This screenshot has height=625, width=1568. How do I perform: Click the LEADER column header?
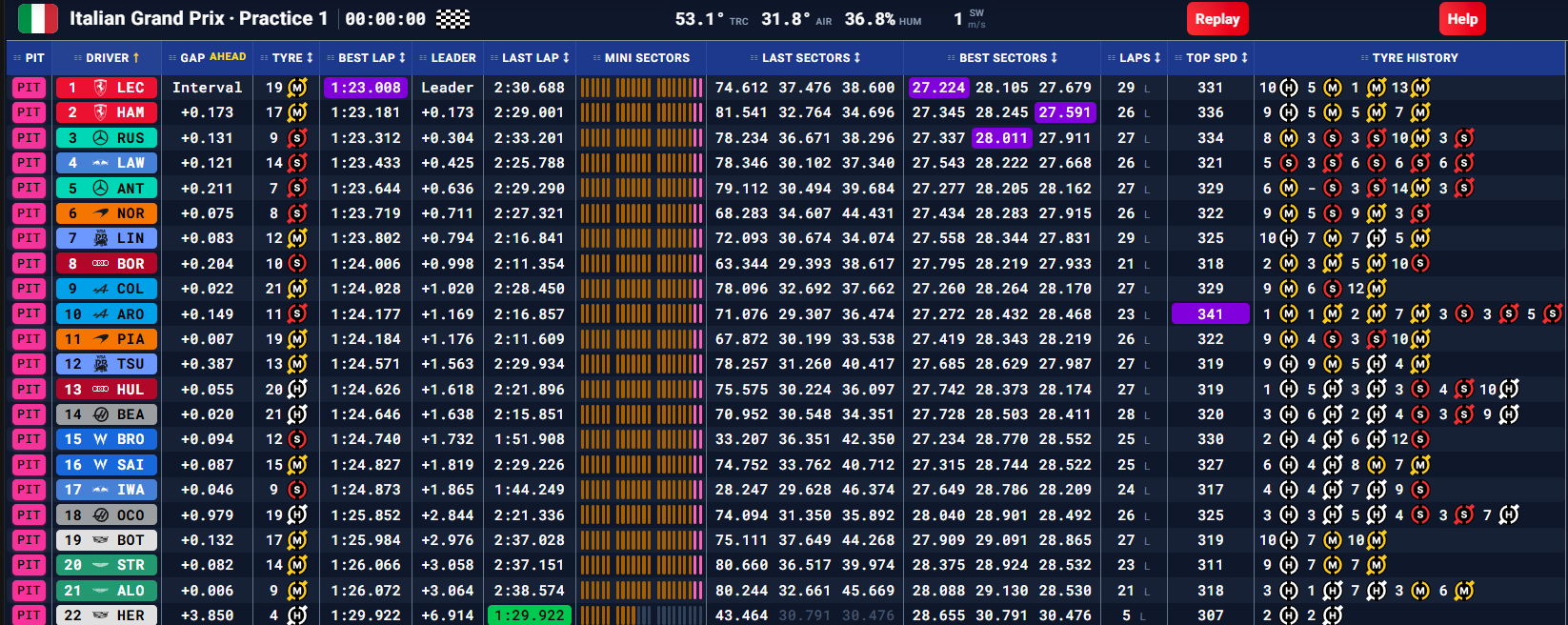452,58
